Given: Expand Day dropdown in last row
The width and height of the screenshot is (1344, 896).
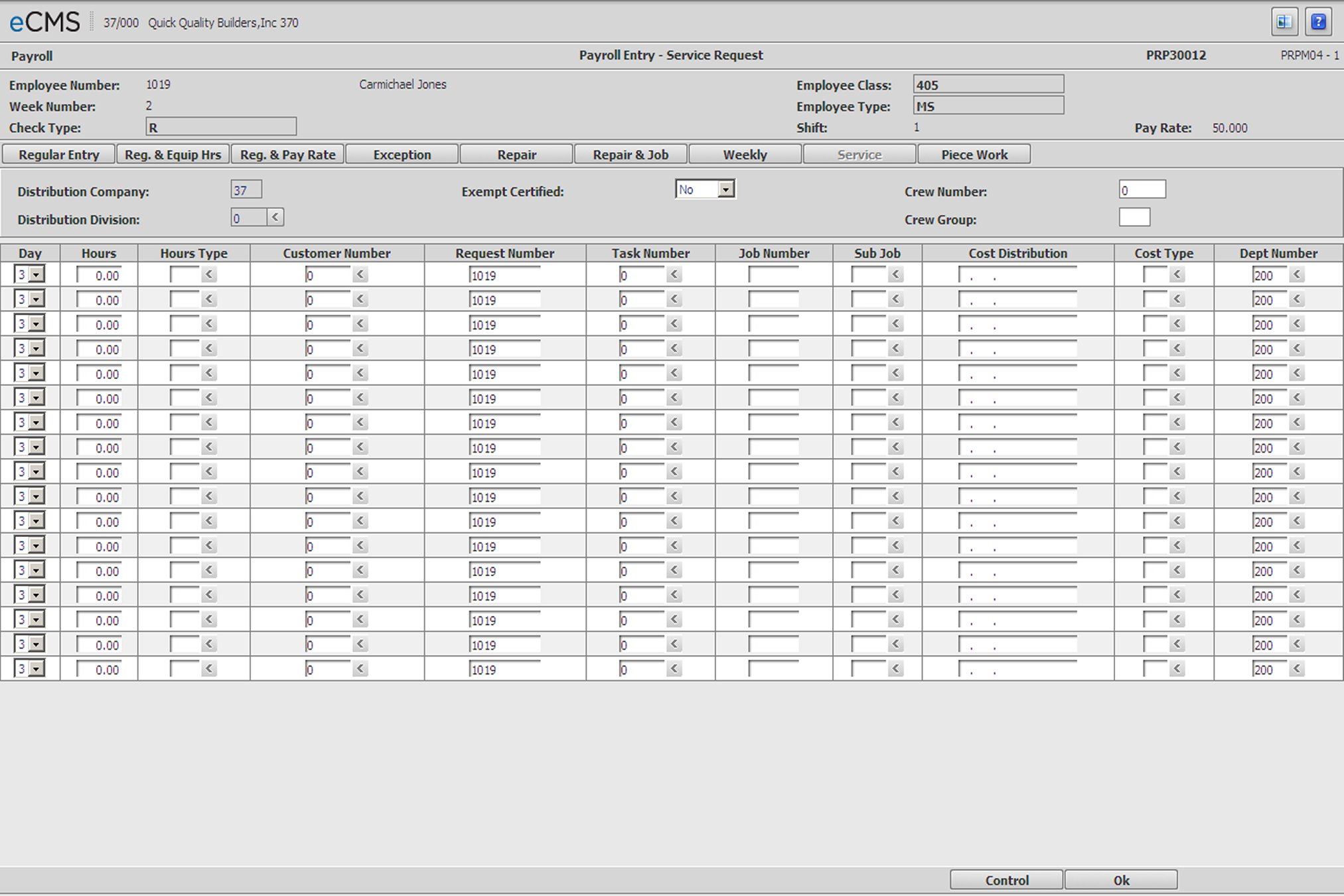Looking at the screenshot, I should [37, 668].
